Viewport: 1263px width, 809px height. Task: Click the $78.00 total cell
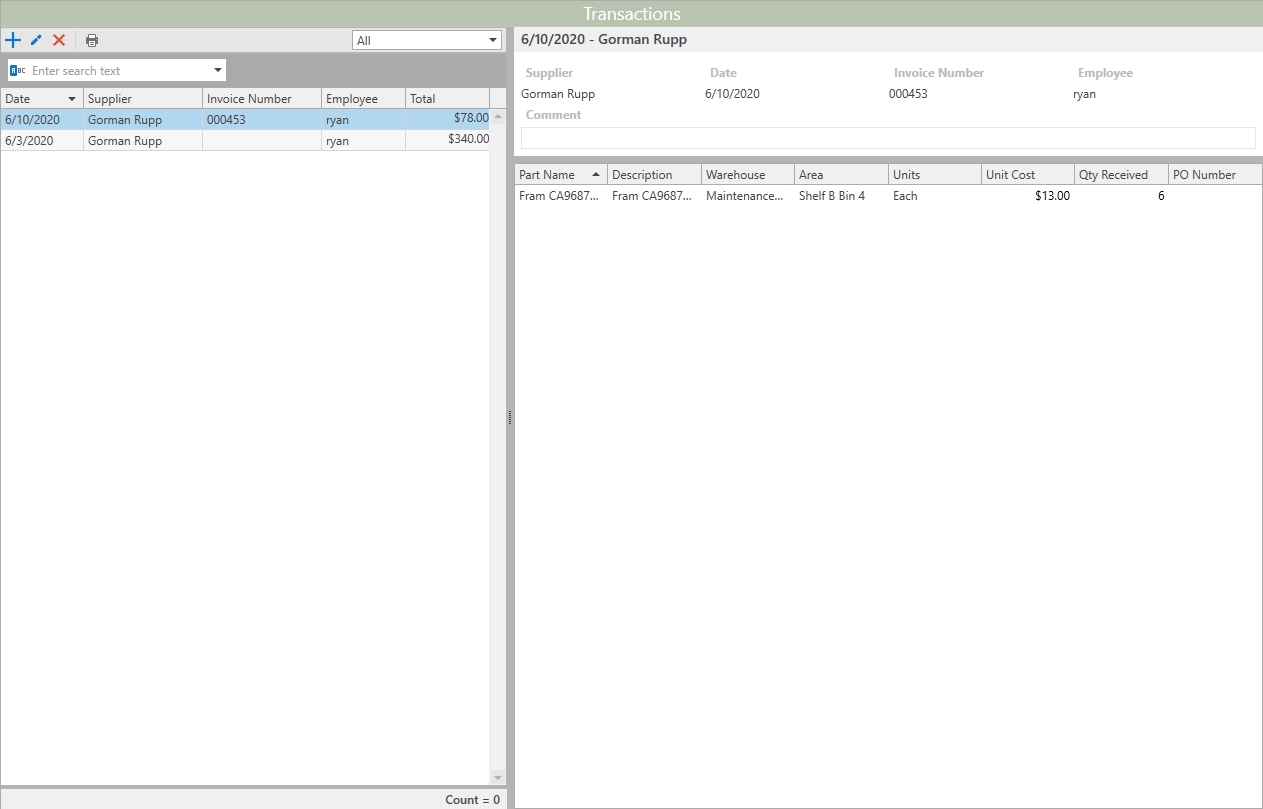(447, 119)
